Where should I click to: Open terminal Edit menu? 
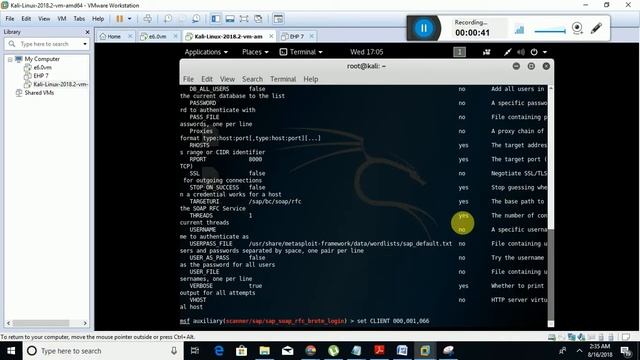tap(207, 79)
